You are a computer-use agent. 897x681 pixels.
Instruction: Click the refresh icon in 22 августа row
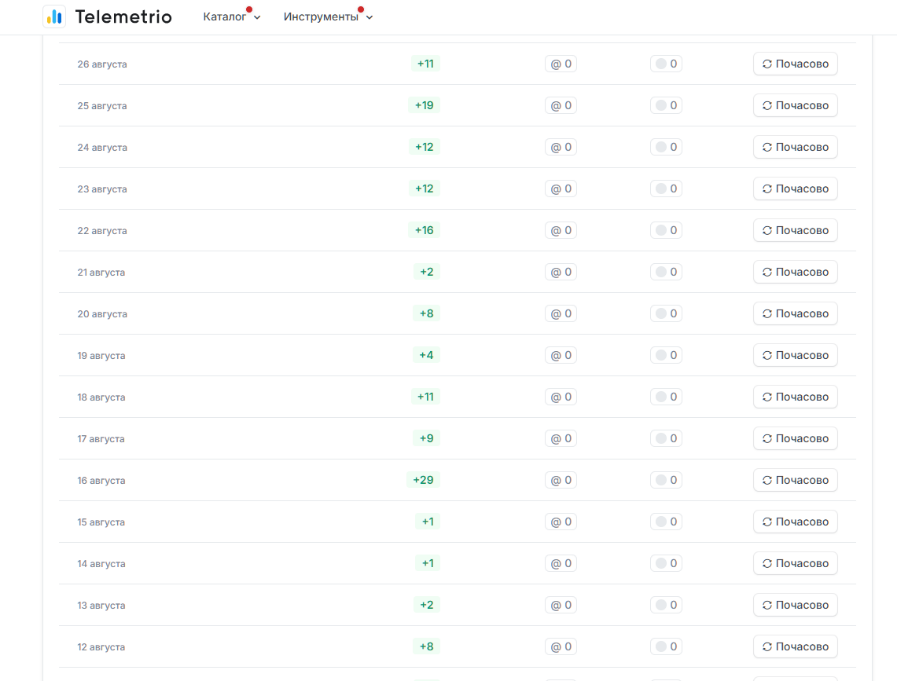point(767,231)
